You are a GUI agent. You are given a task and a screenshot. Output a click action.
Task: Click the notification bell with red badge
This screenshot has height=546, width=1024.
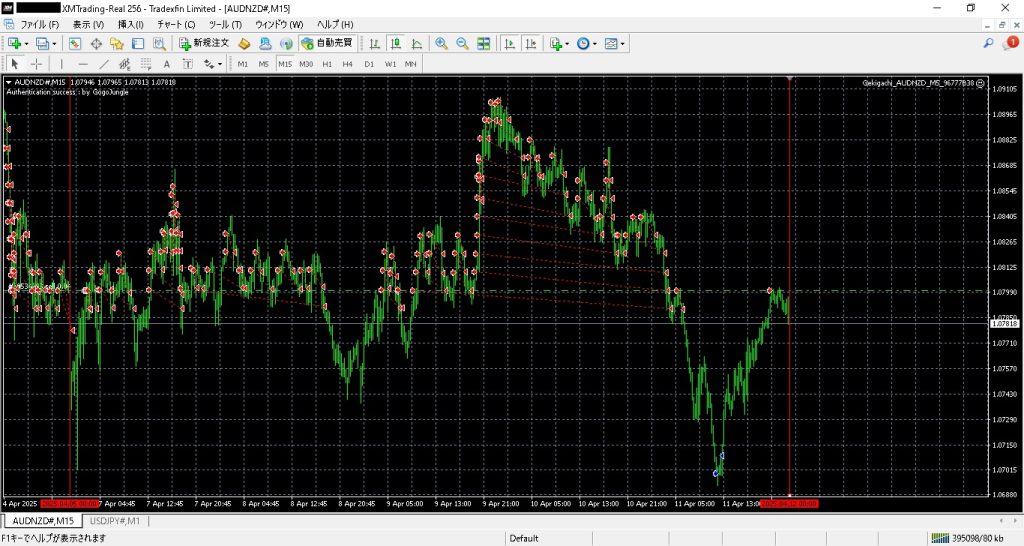1011,43
